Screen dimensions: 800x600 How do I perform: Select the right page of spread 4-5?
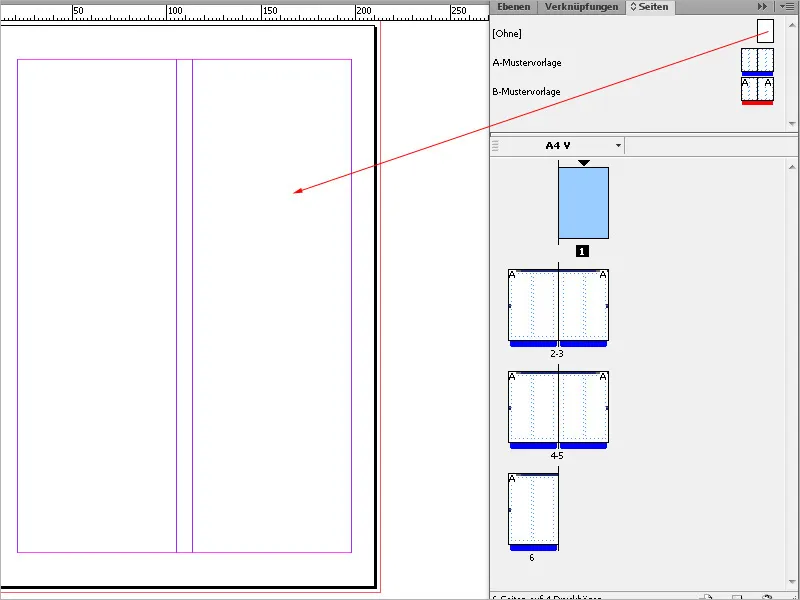point(584,407)
